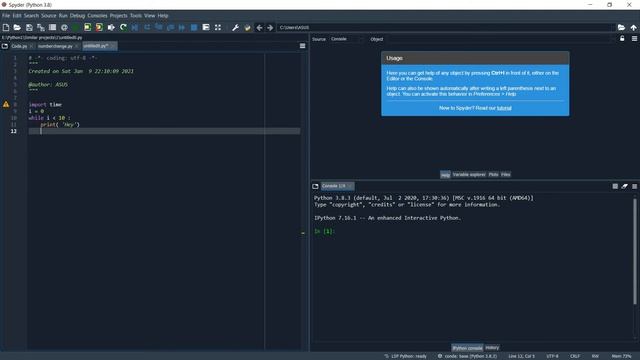Click the New file toolbar icon

(6, 27)
